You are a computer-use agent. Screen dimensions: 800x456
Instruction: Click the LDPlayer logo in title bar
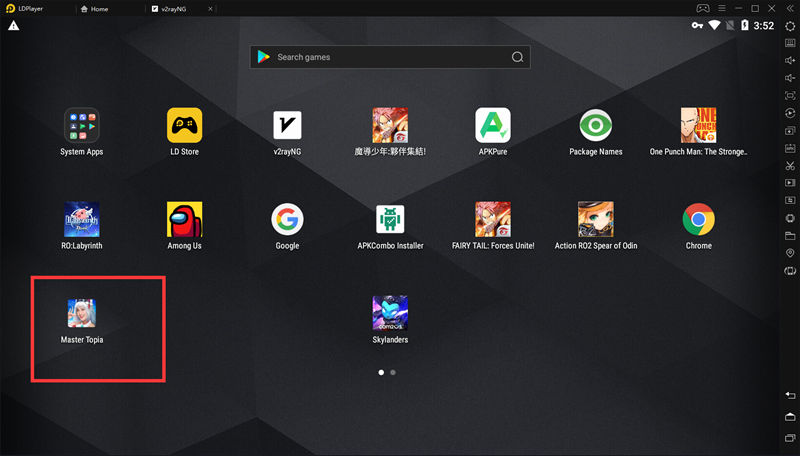click(10, 8)
